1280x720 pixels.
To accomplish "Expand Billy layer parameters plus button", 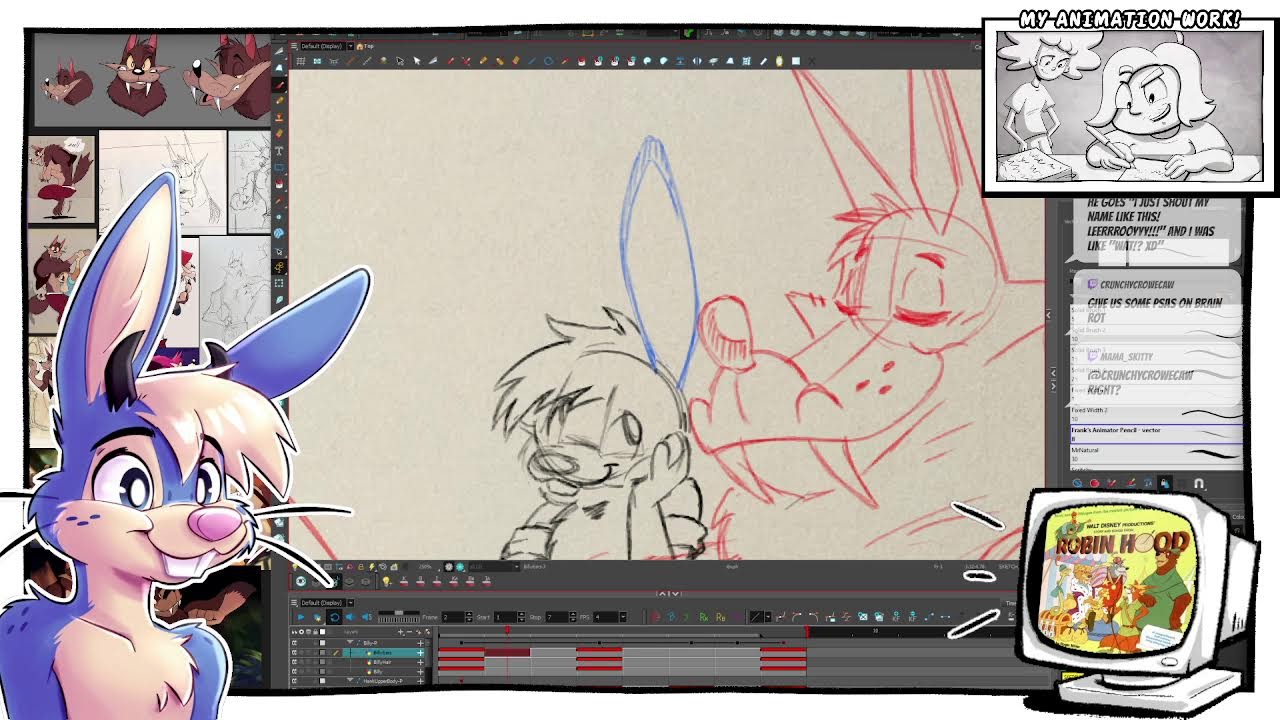I will coord(420,672).
